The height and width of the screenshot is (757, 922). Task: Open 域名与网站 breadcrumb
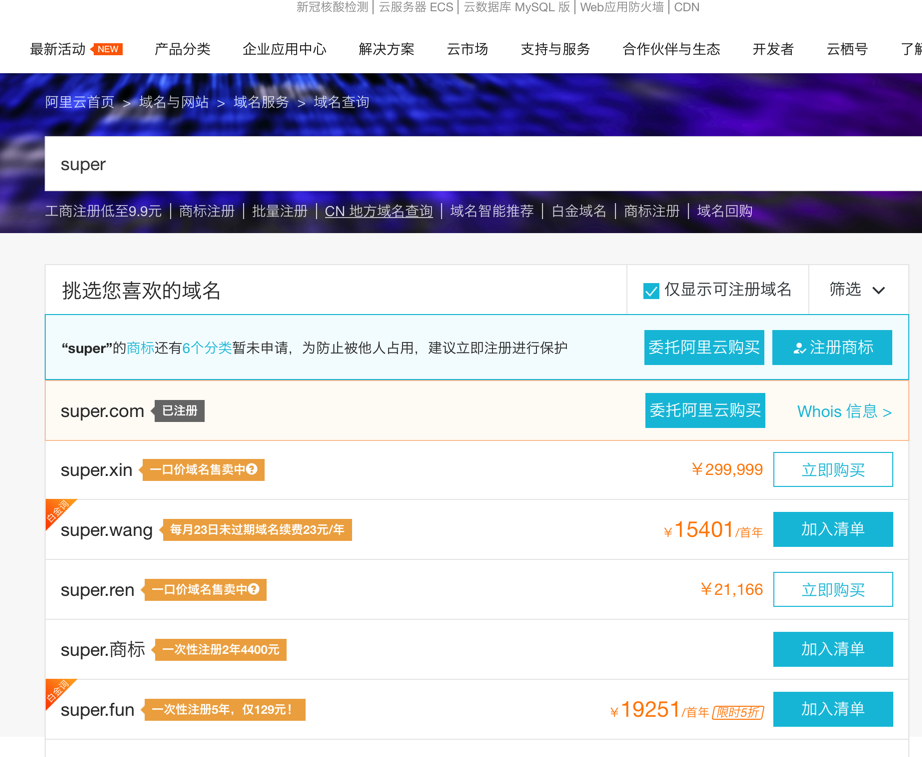click(174, 102)
